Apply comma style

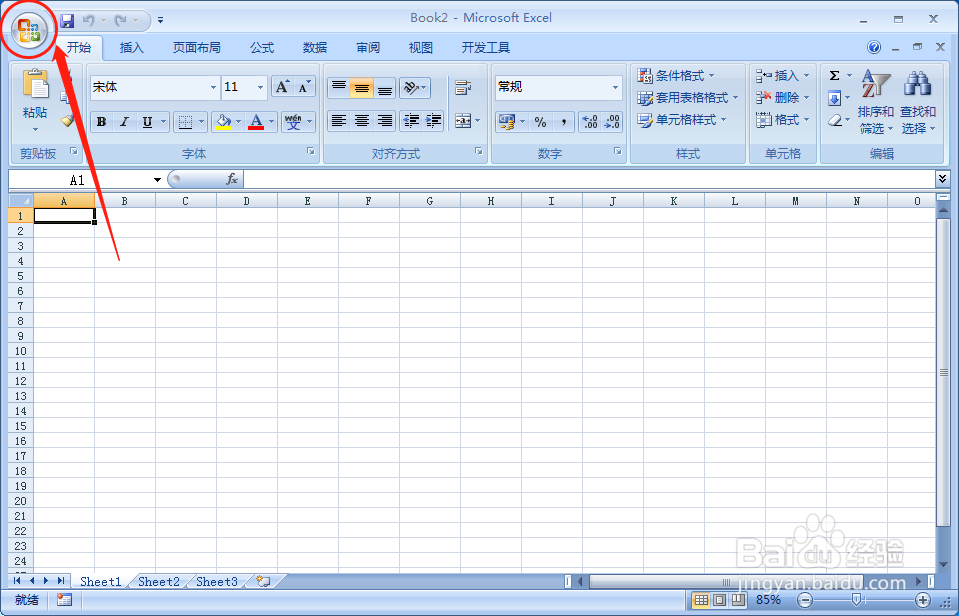point(563,122)
